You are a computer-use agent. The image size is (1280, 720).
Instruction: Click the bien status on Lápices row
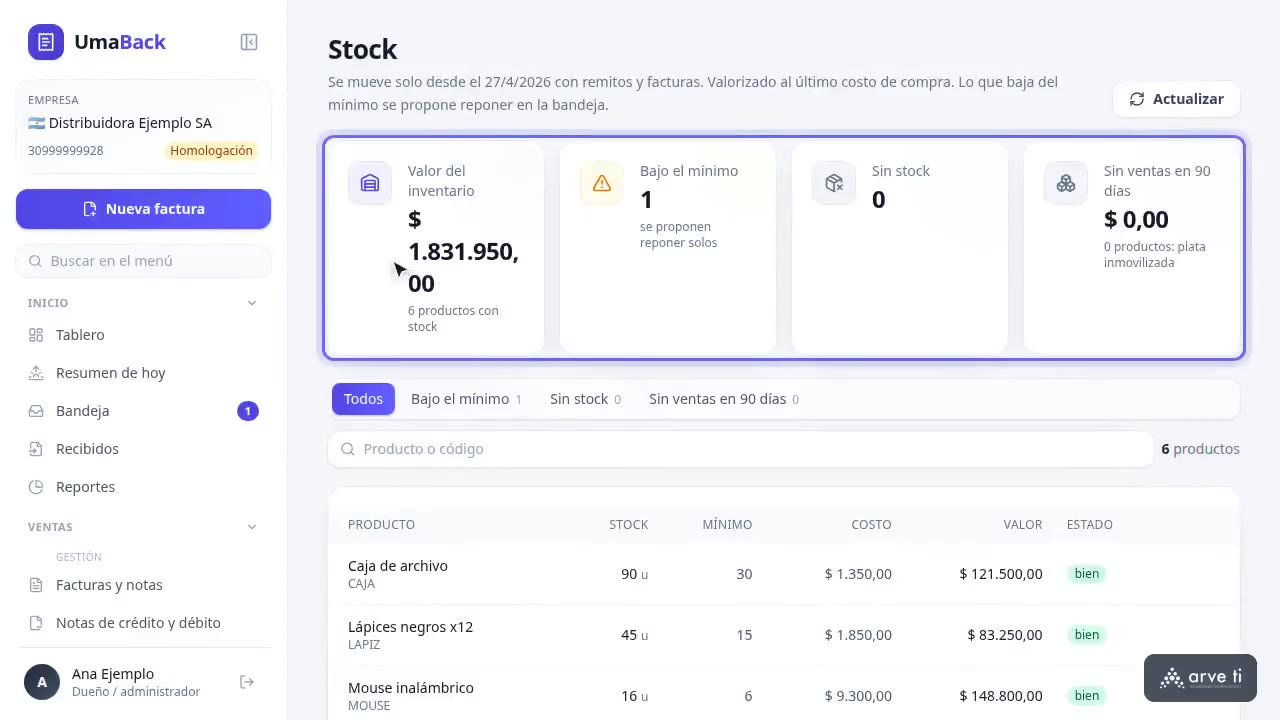[1087, 635]
